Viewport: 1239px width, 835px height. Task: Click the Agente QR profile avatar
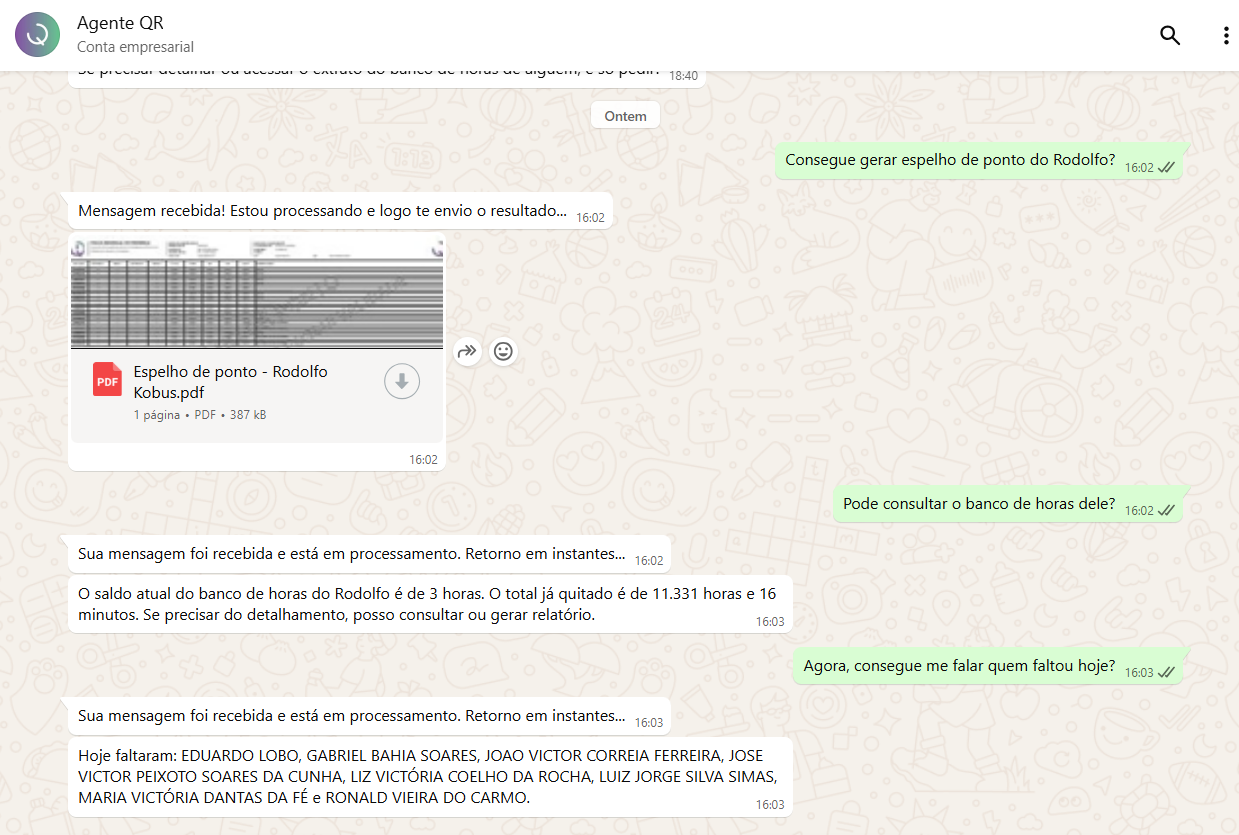[37, 35]
